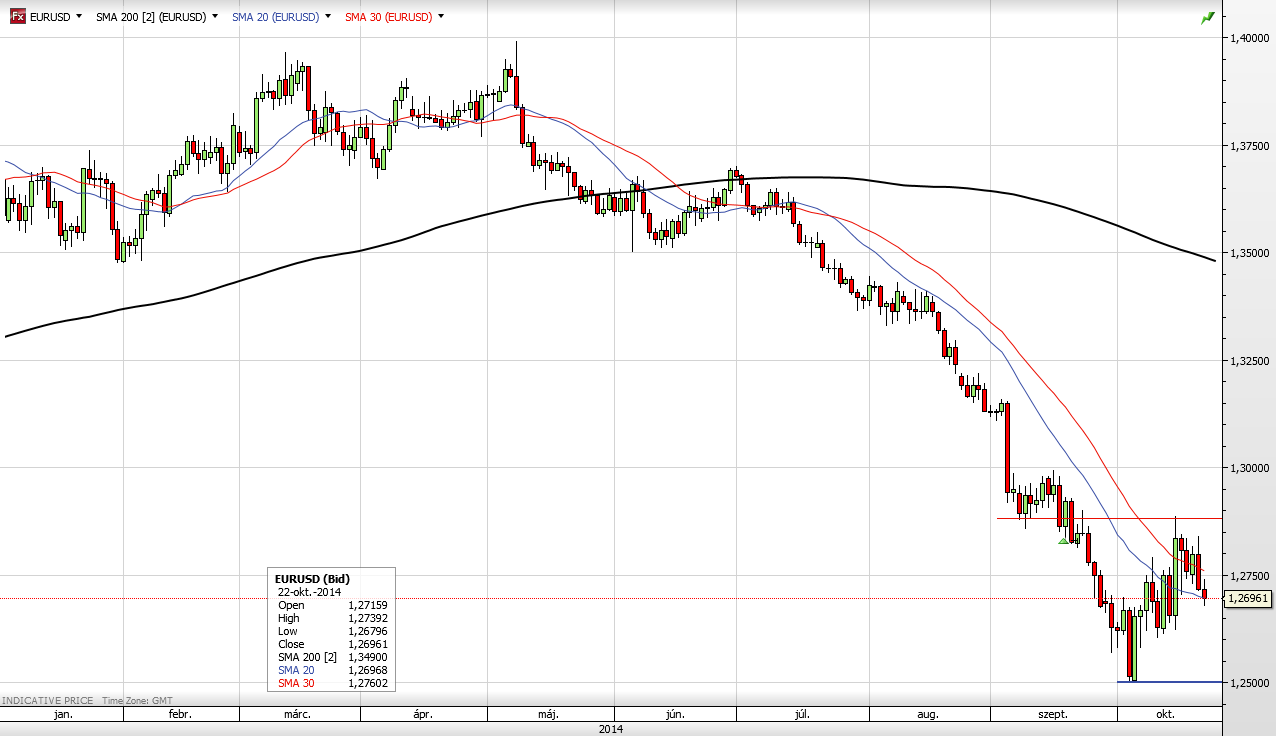The width and height of the screenshot is (1276, 736).
Task: Click the máj. month label
Action: tap(548, 714)
